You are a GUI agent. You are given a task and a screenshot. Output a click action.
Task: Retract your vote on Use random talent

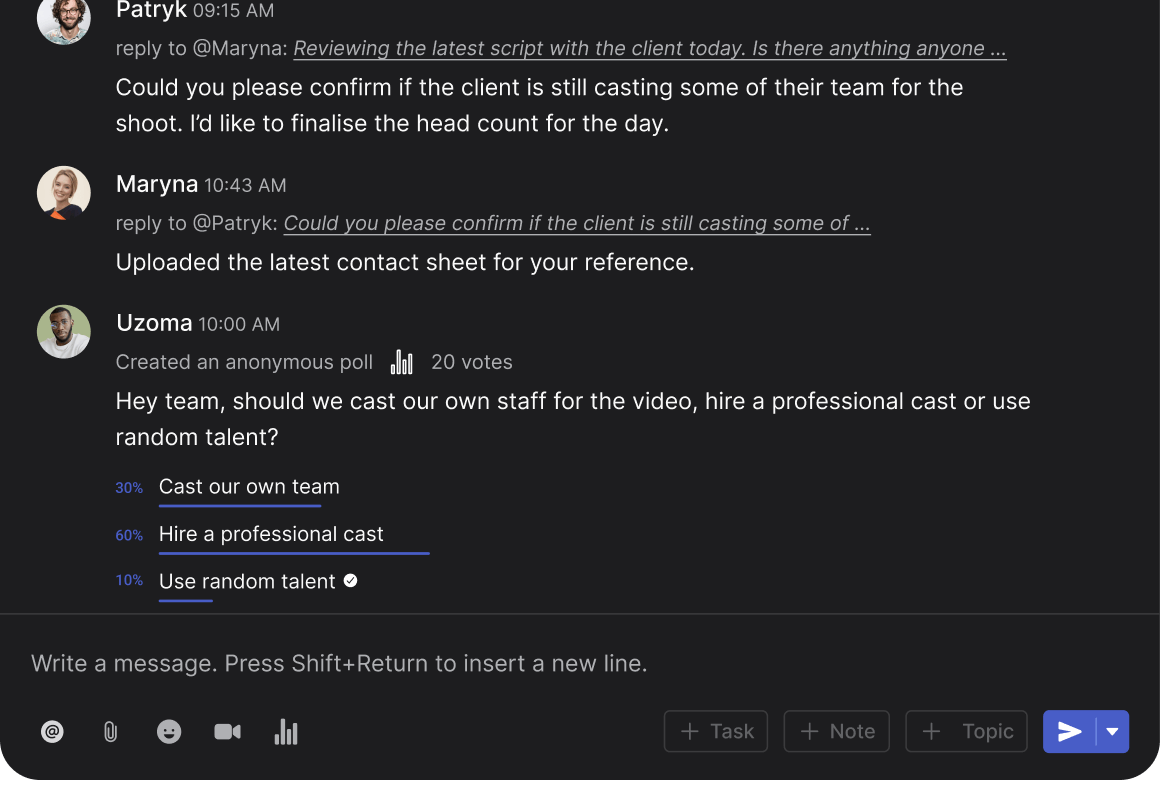click(x=246, y=581)
